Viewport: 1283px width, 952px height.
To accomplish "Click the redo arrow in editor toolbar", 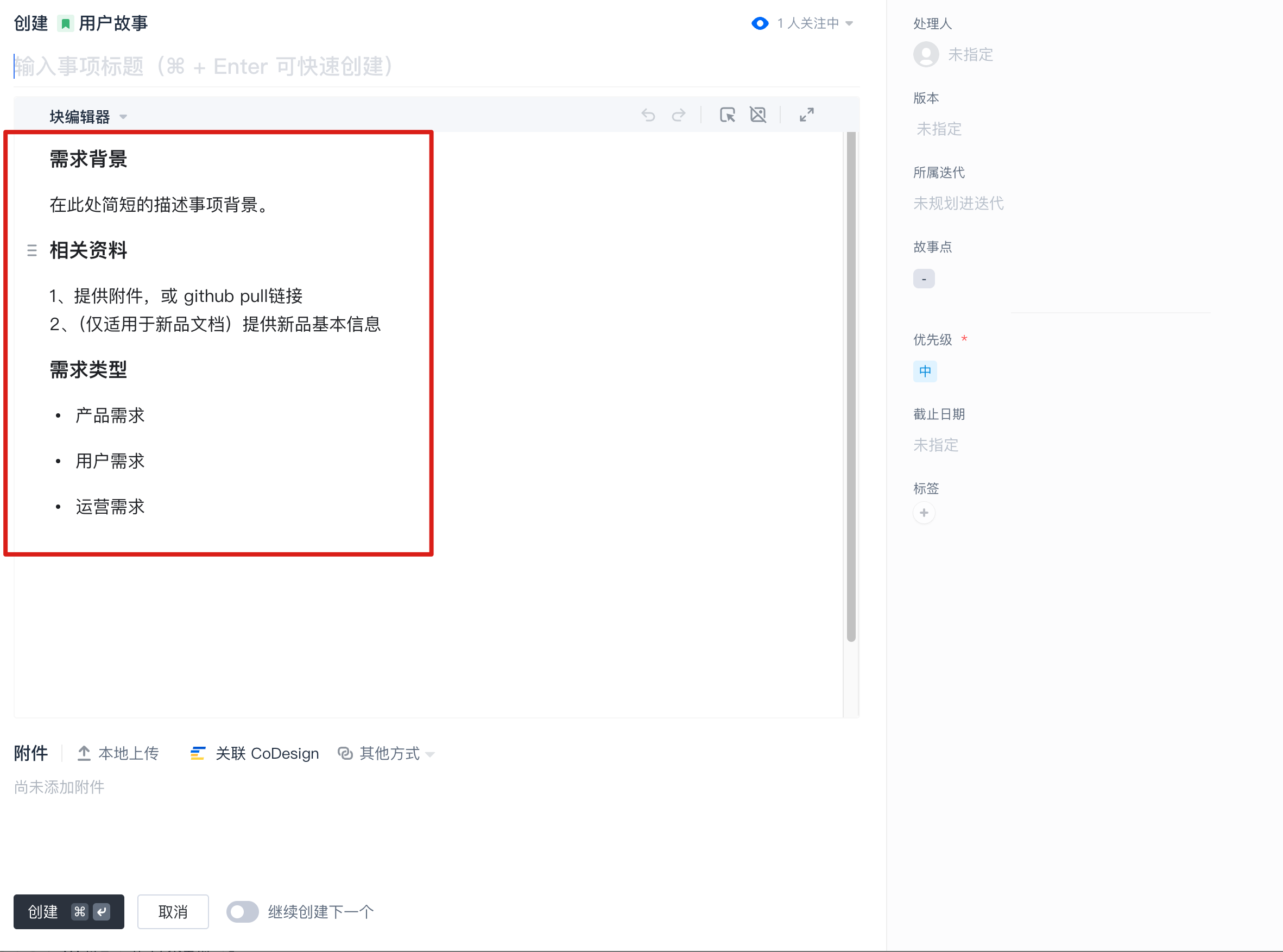I will [x=679, y=115].
